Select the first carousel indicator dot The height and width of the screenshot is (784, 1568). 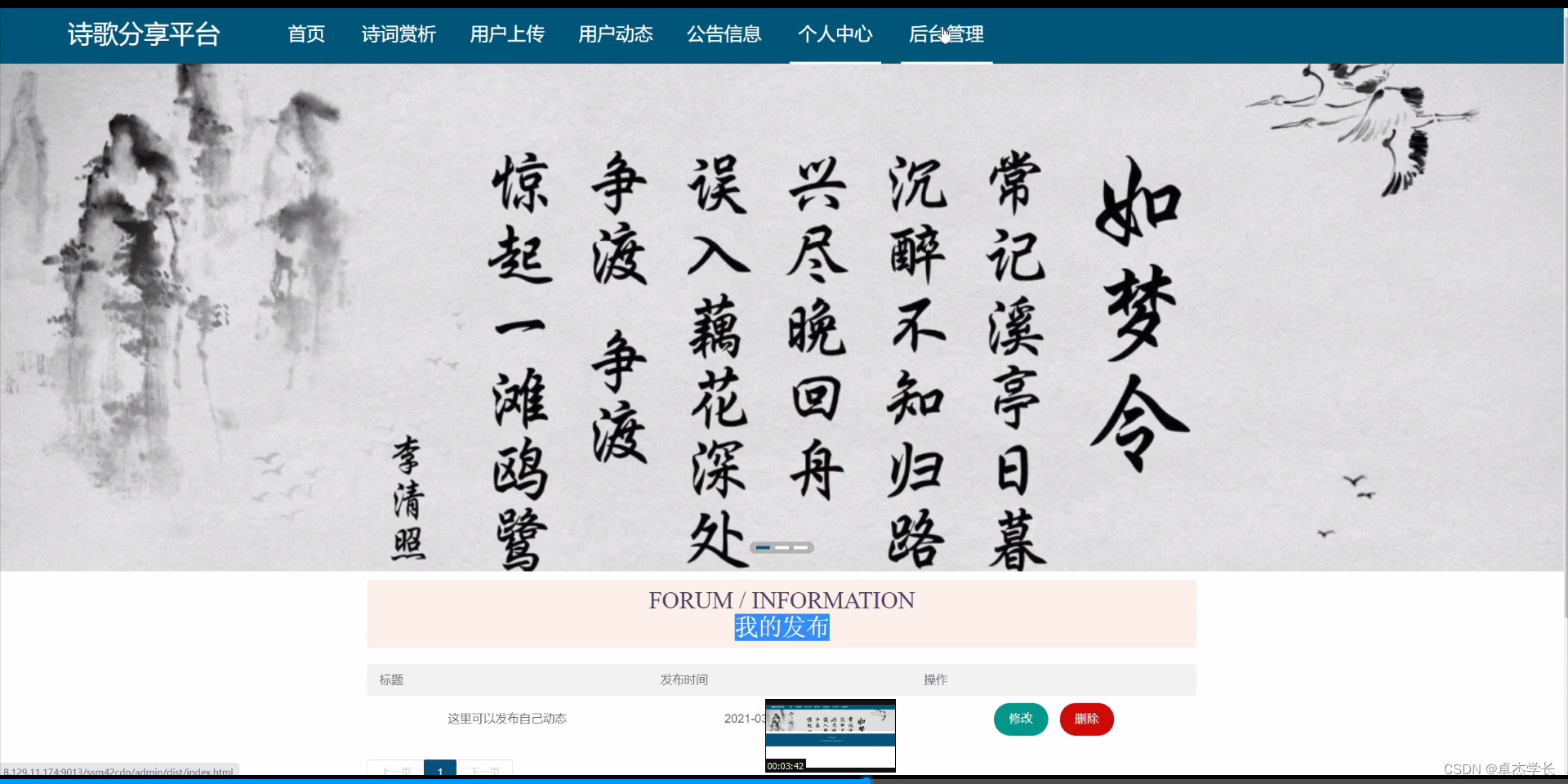point(763,548)
